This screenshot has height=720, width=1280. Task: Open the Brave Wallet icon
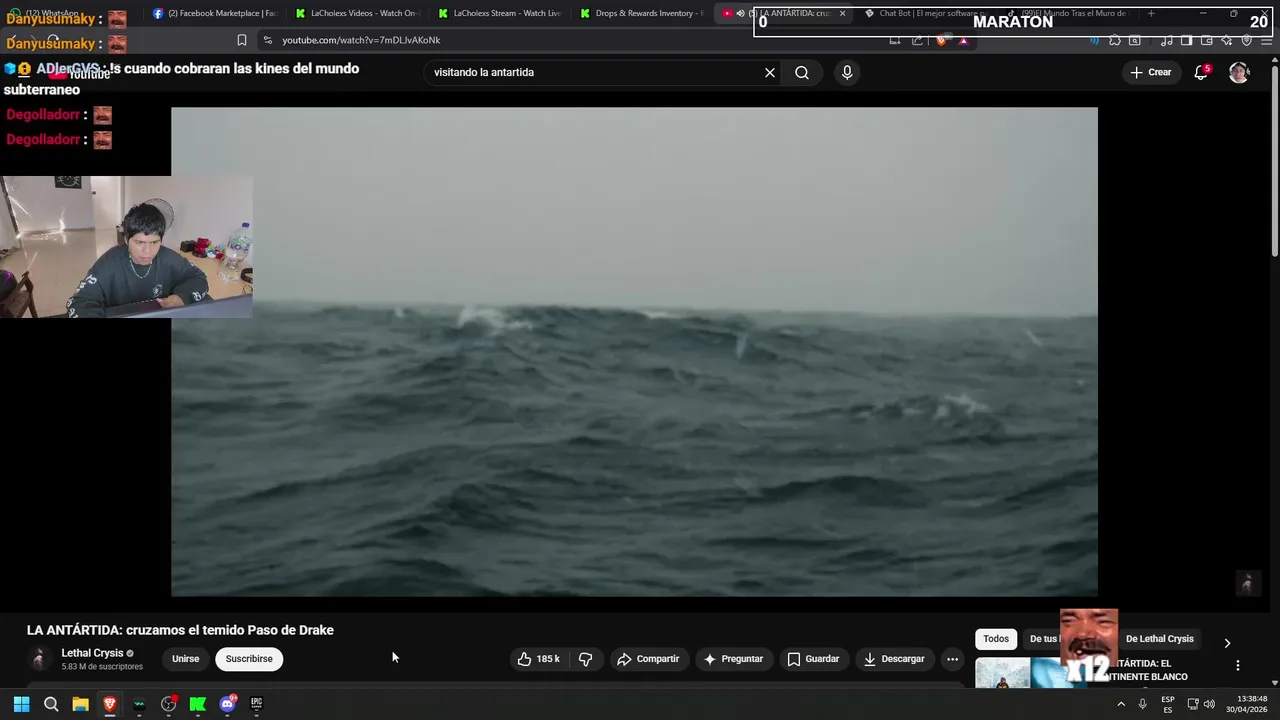coord(1206,40)
